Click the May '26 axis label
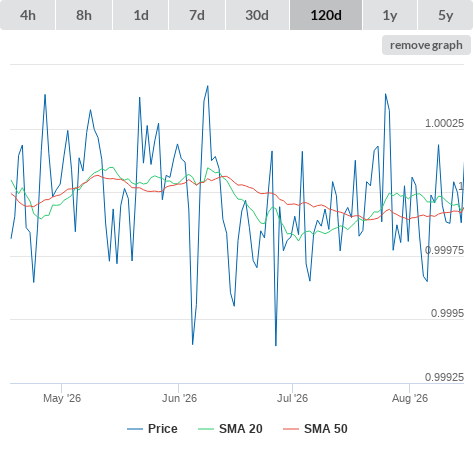Screen dimensions: 474x455 click(62, 398)
